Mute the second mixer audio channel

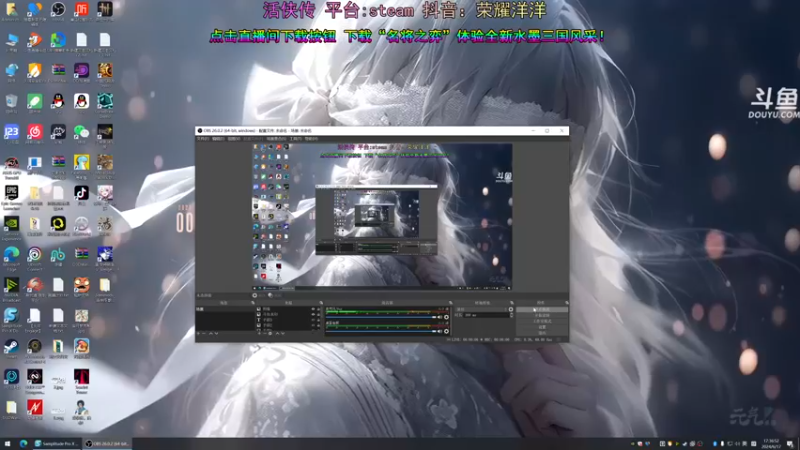[439, 331]
